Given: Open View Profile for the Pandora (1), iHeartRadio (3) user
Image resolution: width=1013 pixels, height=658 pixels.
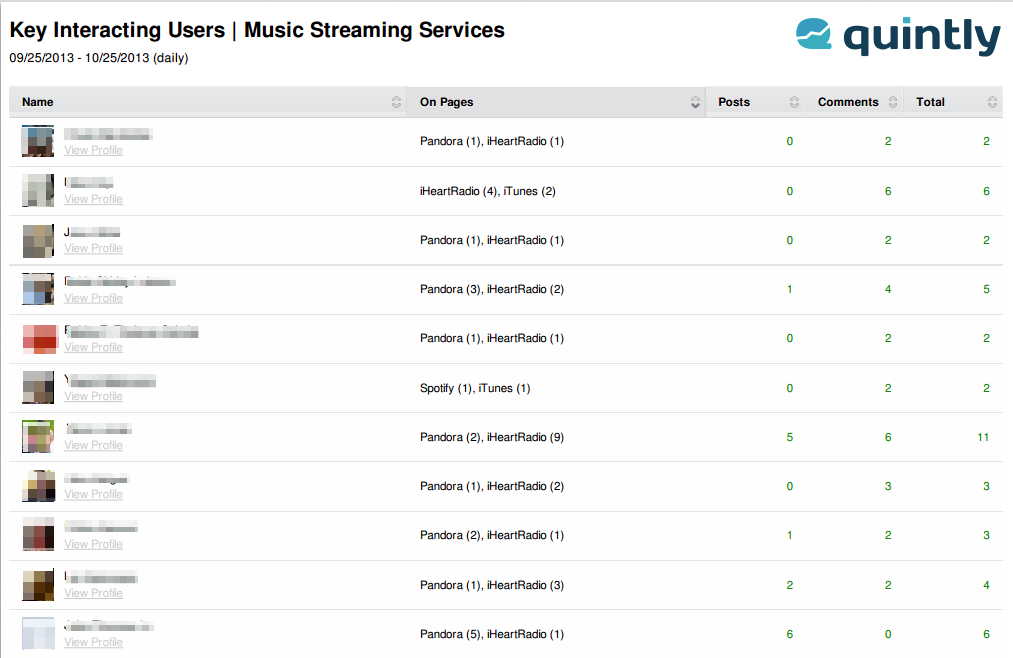Looking at the screenshot, I should [93, 593].
